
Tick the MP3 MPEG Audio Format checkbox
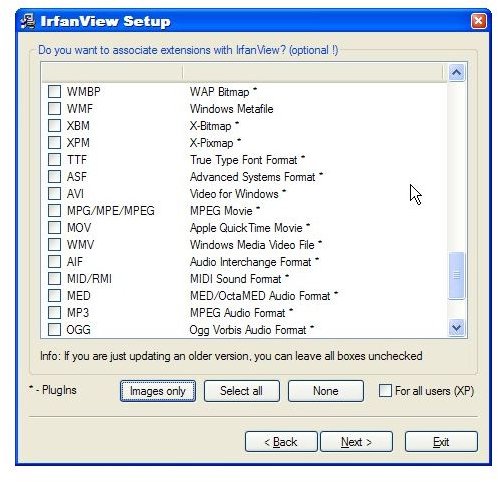tap(54, 312)
